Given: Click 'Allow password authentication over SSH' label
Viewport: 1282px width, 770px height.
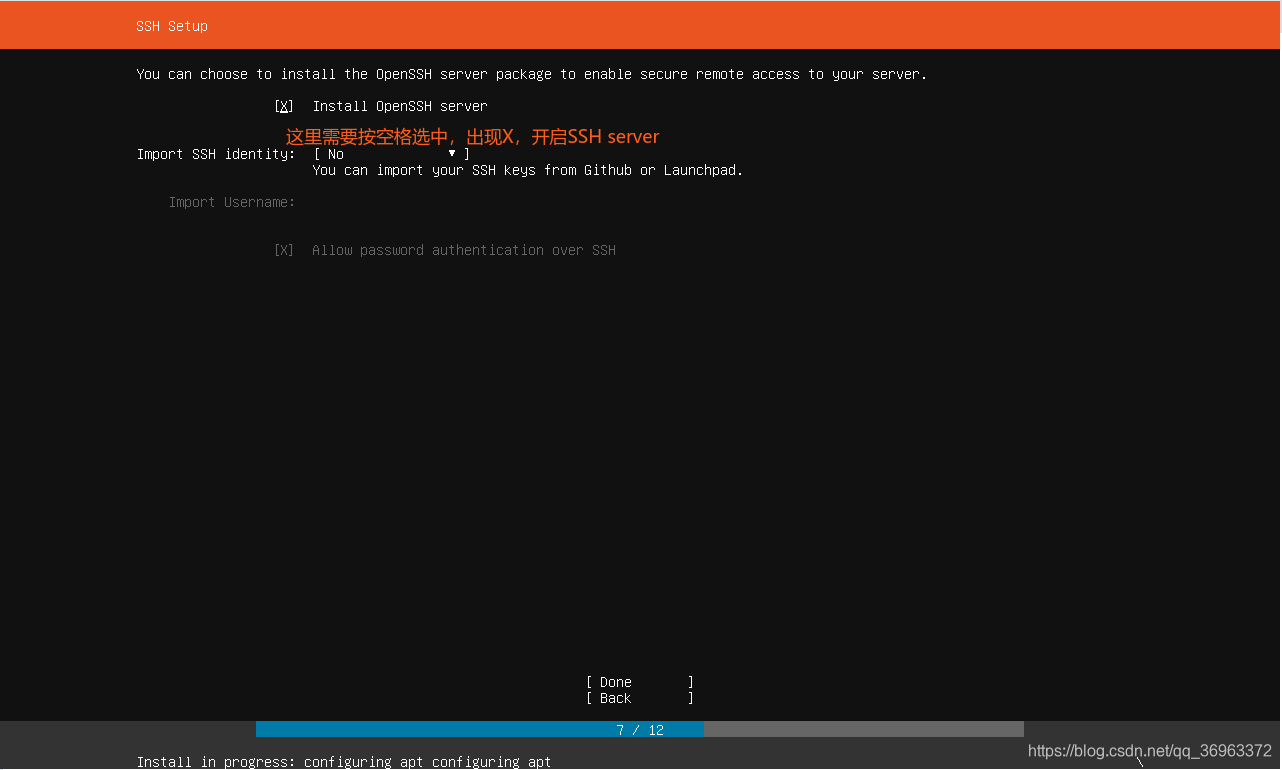Looking at the screenshot, I should point(464,250).
